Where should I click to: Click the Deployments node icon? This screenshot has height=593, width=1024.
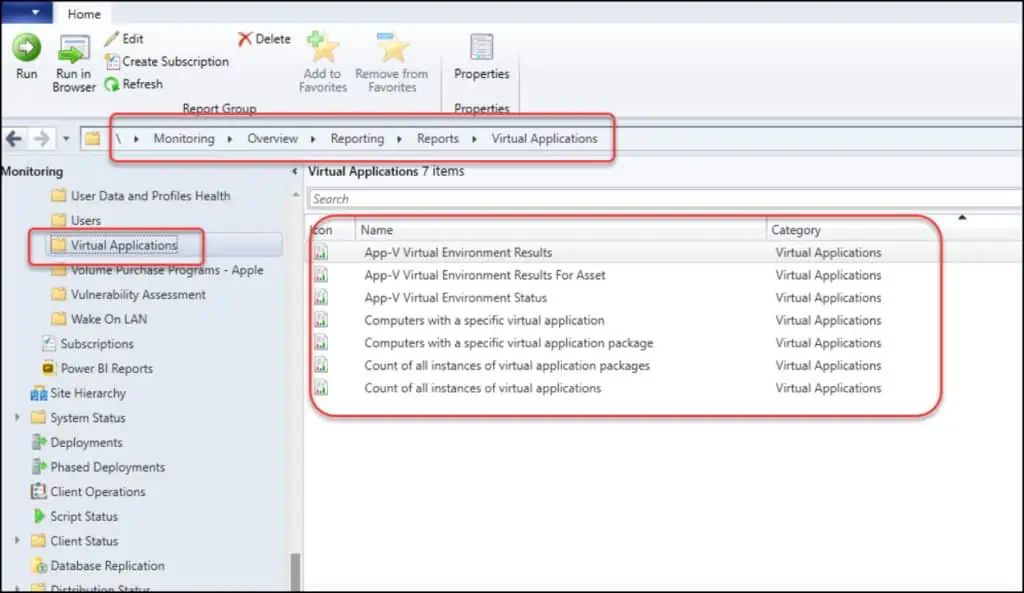[39, 442]
